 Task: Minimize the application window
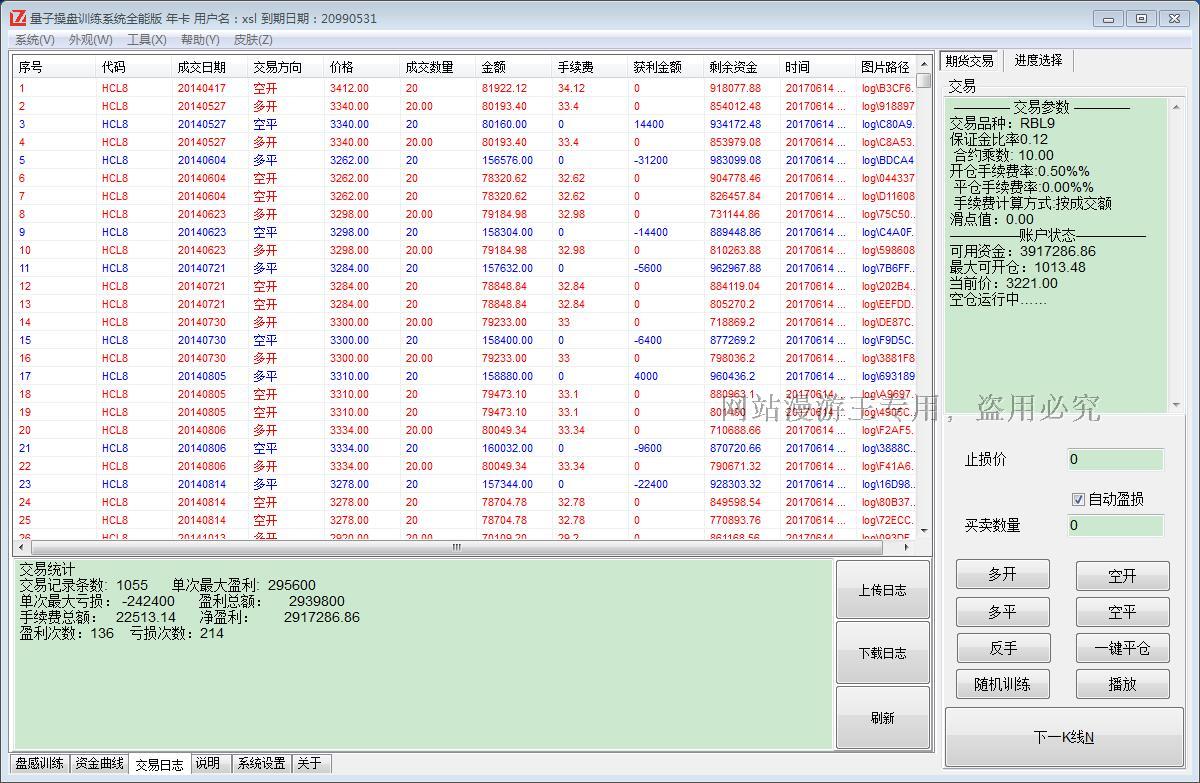point(1107,18)
